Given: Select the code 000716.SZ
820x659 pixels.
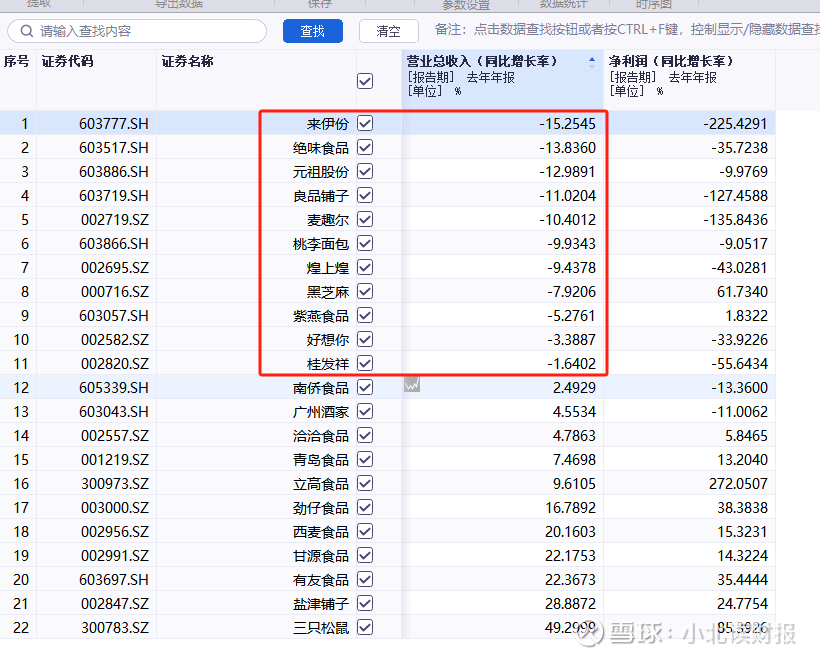Looking at the screenshot, I should coord(115,292).
